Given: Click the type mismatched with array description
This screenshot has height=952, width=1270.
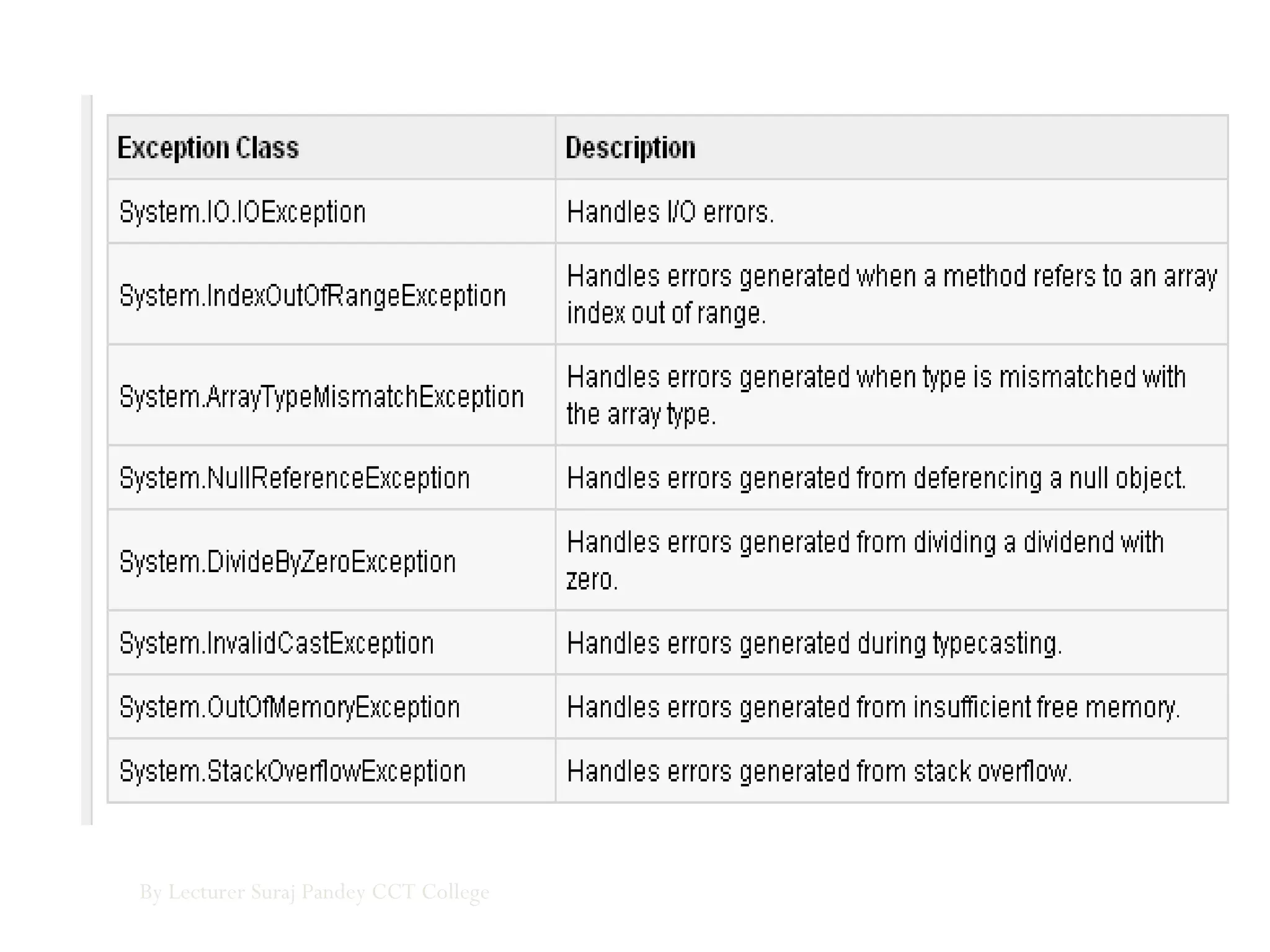Looking at the screenshot, I should [876, 395].
